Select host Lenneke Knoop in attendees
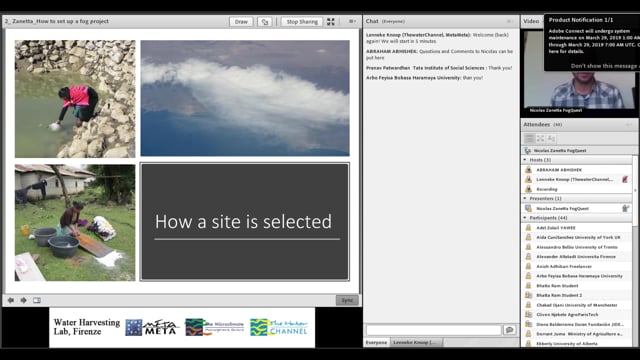 click(577, 180)
